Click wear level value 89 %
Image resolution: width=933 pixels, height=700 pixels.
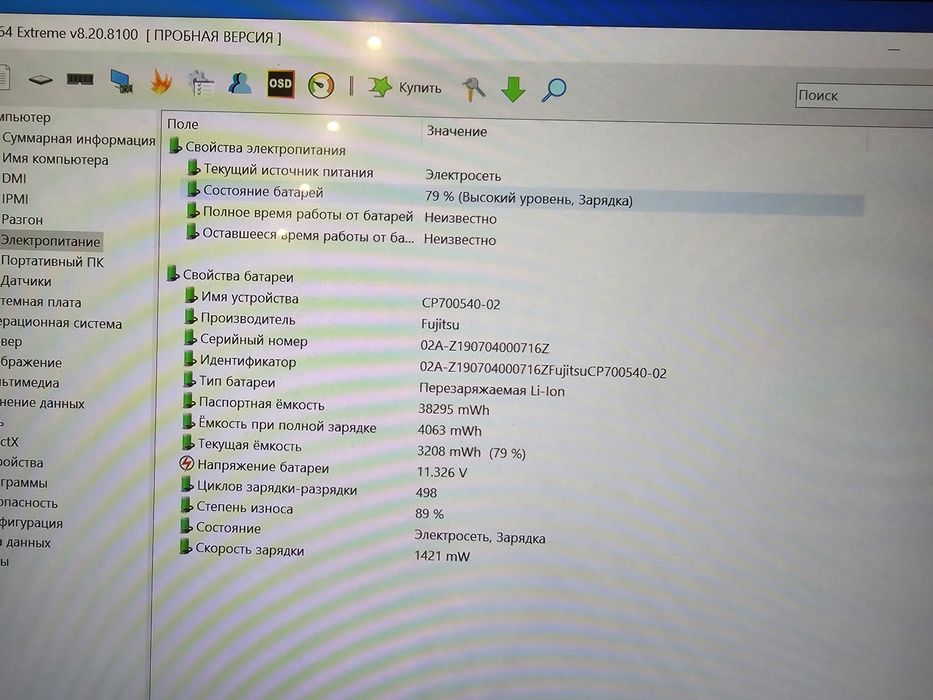click(x=430, y=513)
